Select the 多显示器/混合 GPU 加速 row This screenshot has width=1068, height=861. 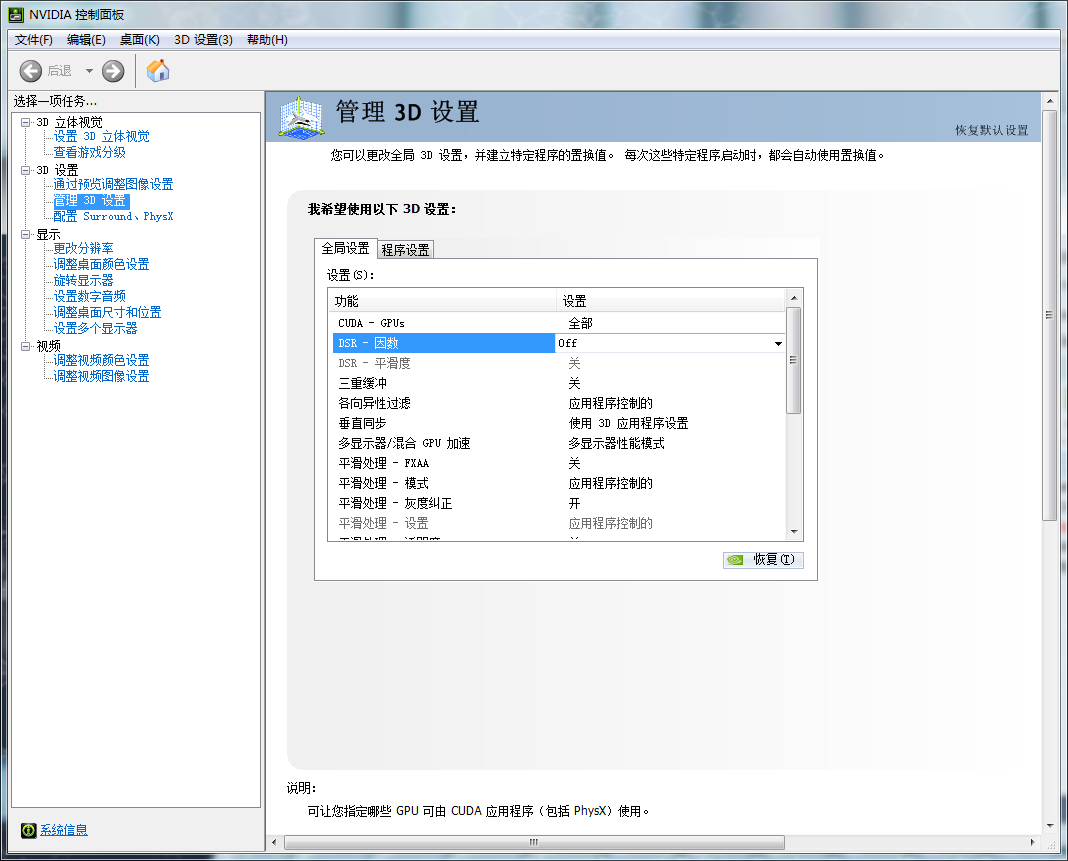(559, 443)
